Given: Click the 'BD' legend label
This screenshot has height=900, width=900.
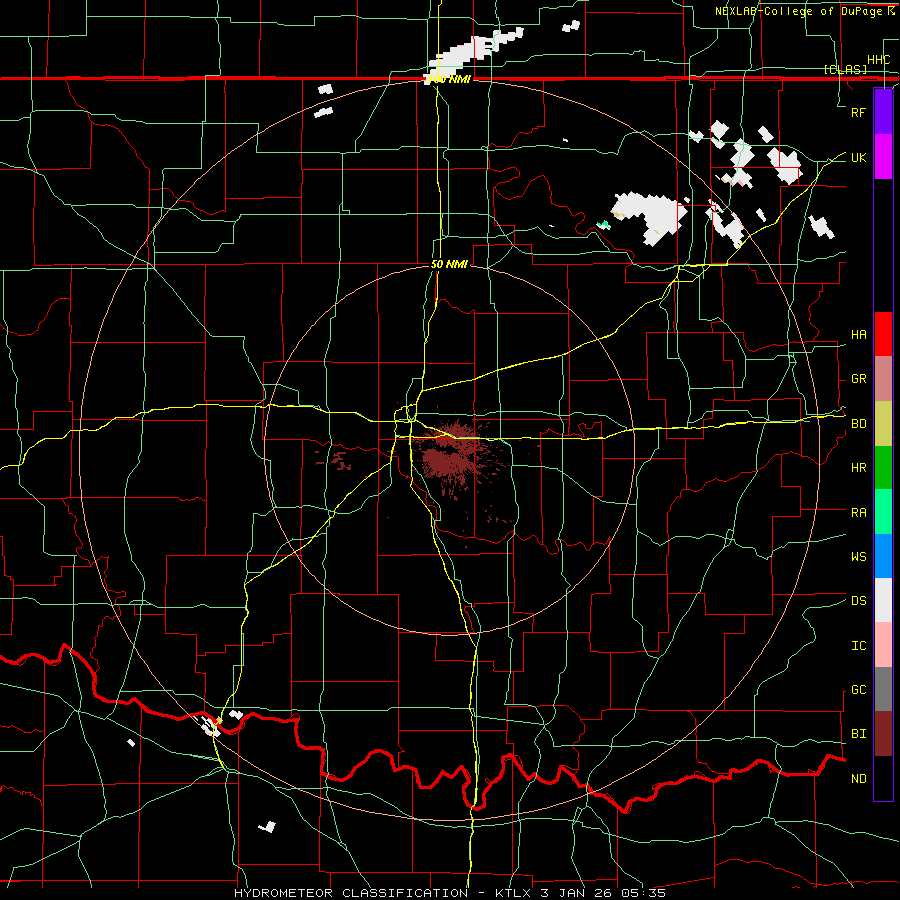Looking at the screenshot, I should coord(858,424).
